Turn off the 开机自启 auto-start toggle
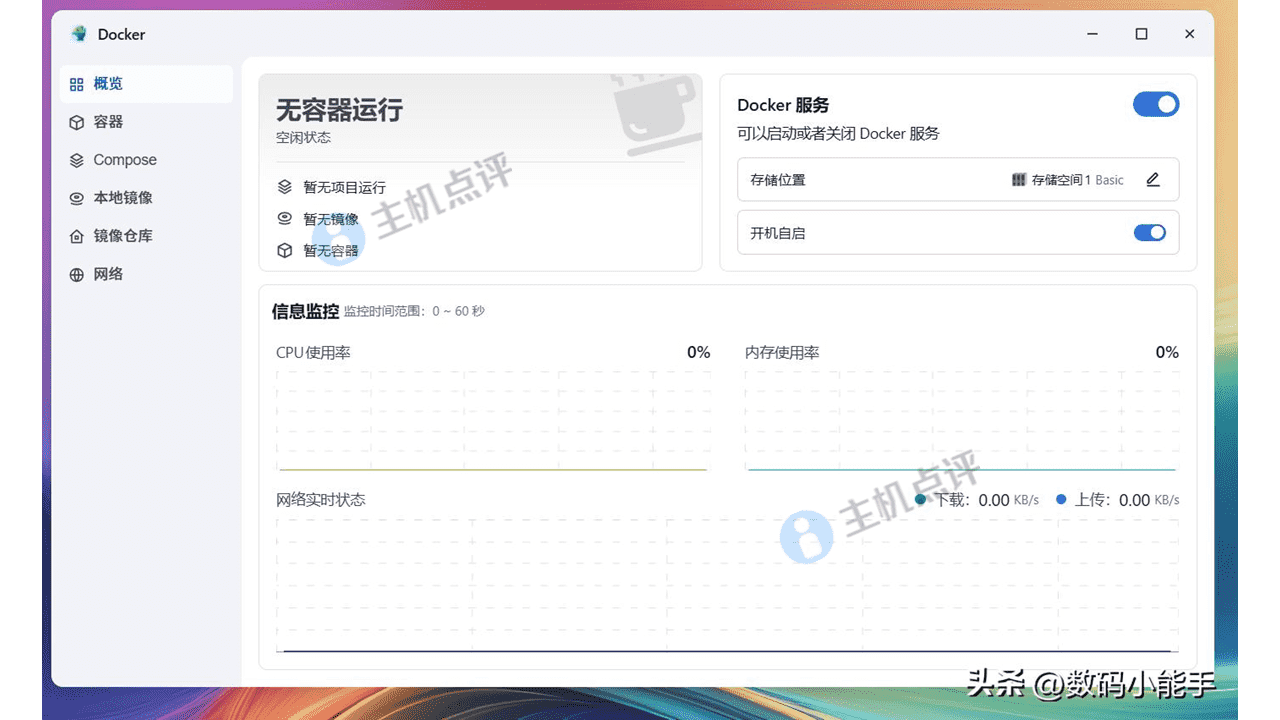This screenshot has width=1280, height=720. pyautogui.click(x=1150, y=232)
